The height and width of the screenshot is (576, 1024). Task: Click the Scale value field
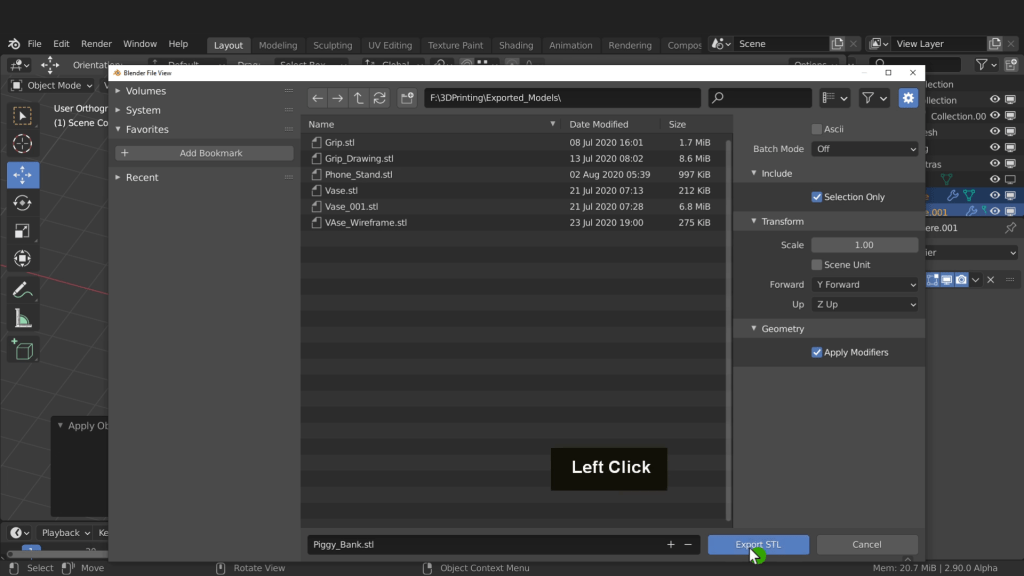coord(864,245)
